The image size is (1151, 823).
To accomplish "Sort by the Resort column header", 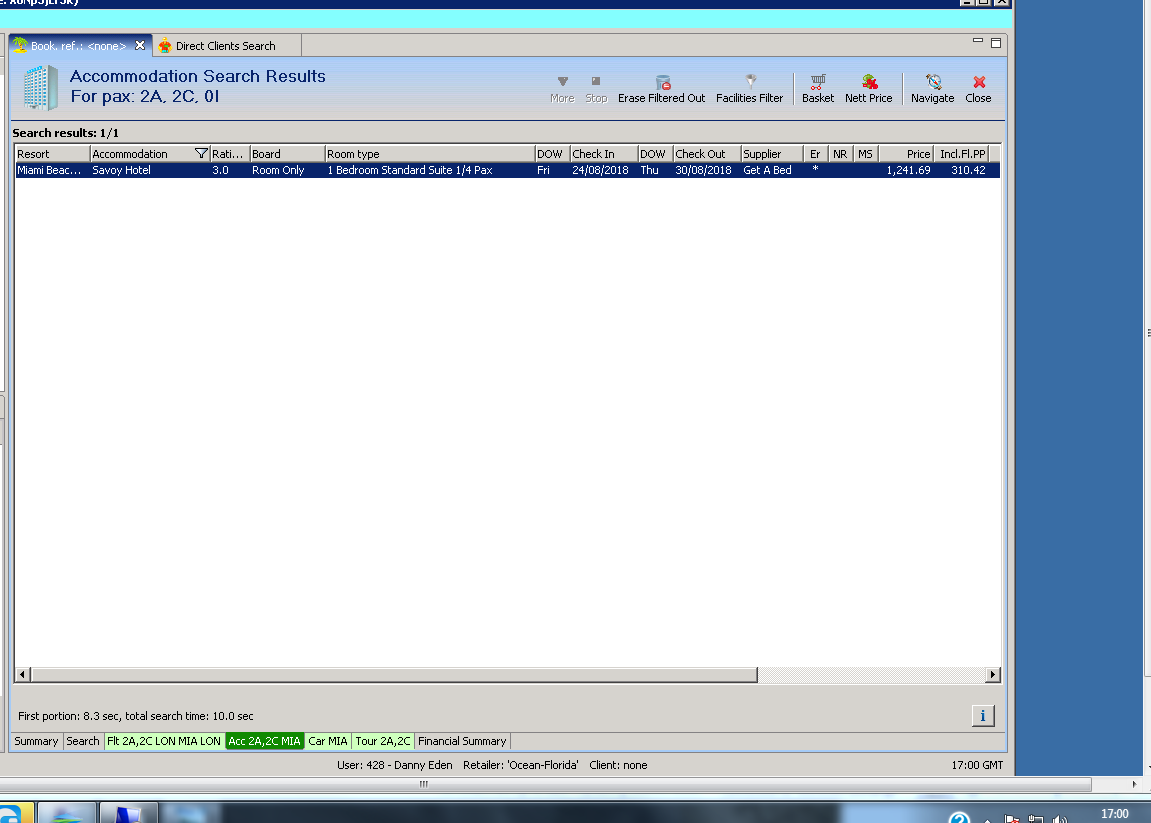I will click(52, 153).
